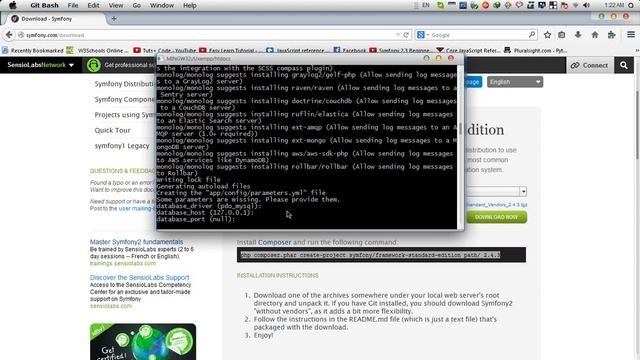Open the View menu
The width and height of the screenshot is (640, 360).
[x=116, y=5]
